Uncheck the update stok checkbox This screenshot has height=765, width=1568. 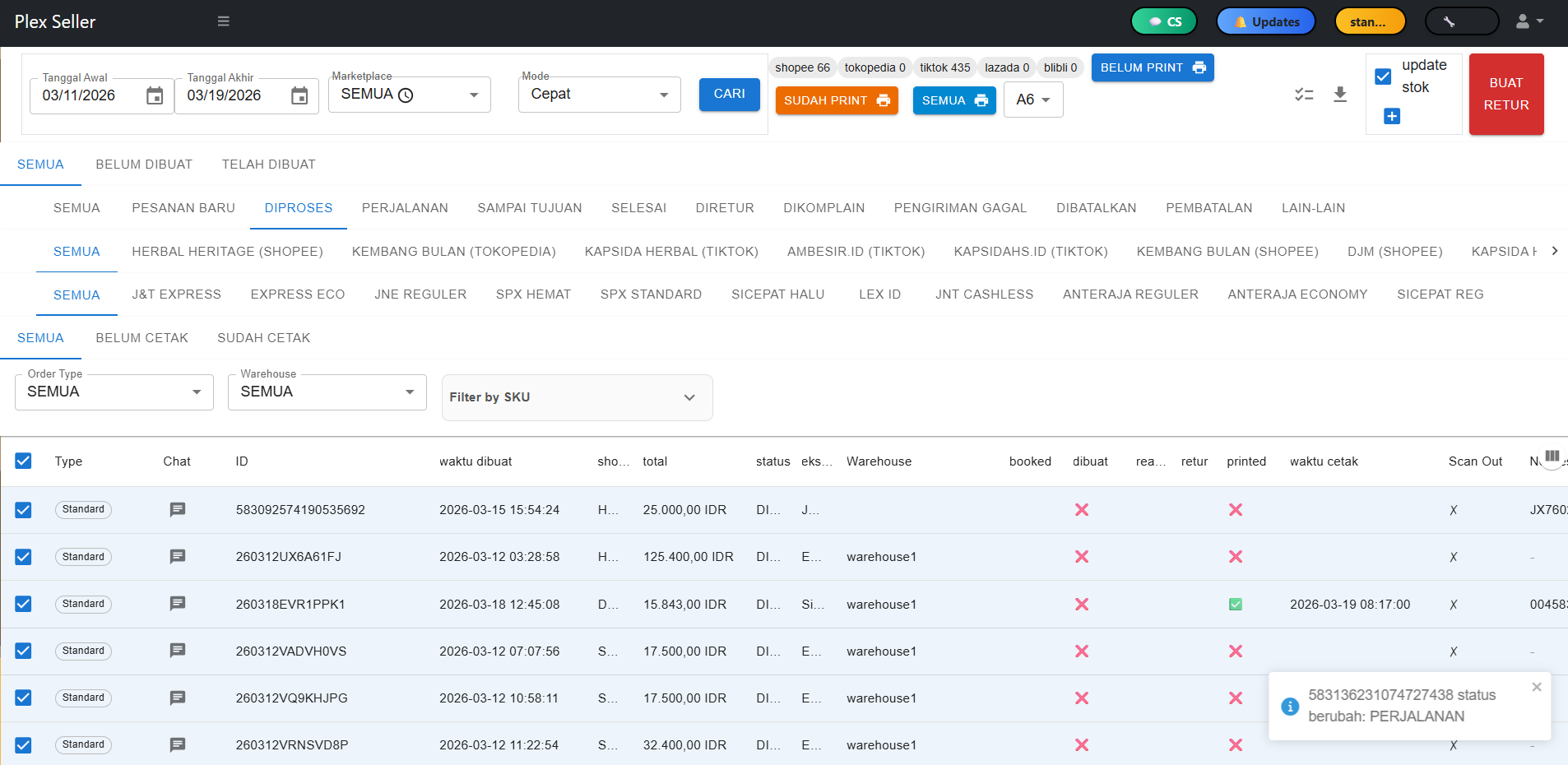point(1384,76)
